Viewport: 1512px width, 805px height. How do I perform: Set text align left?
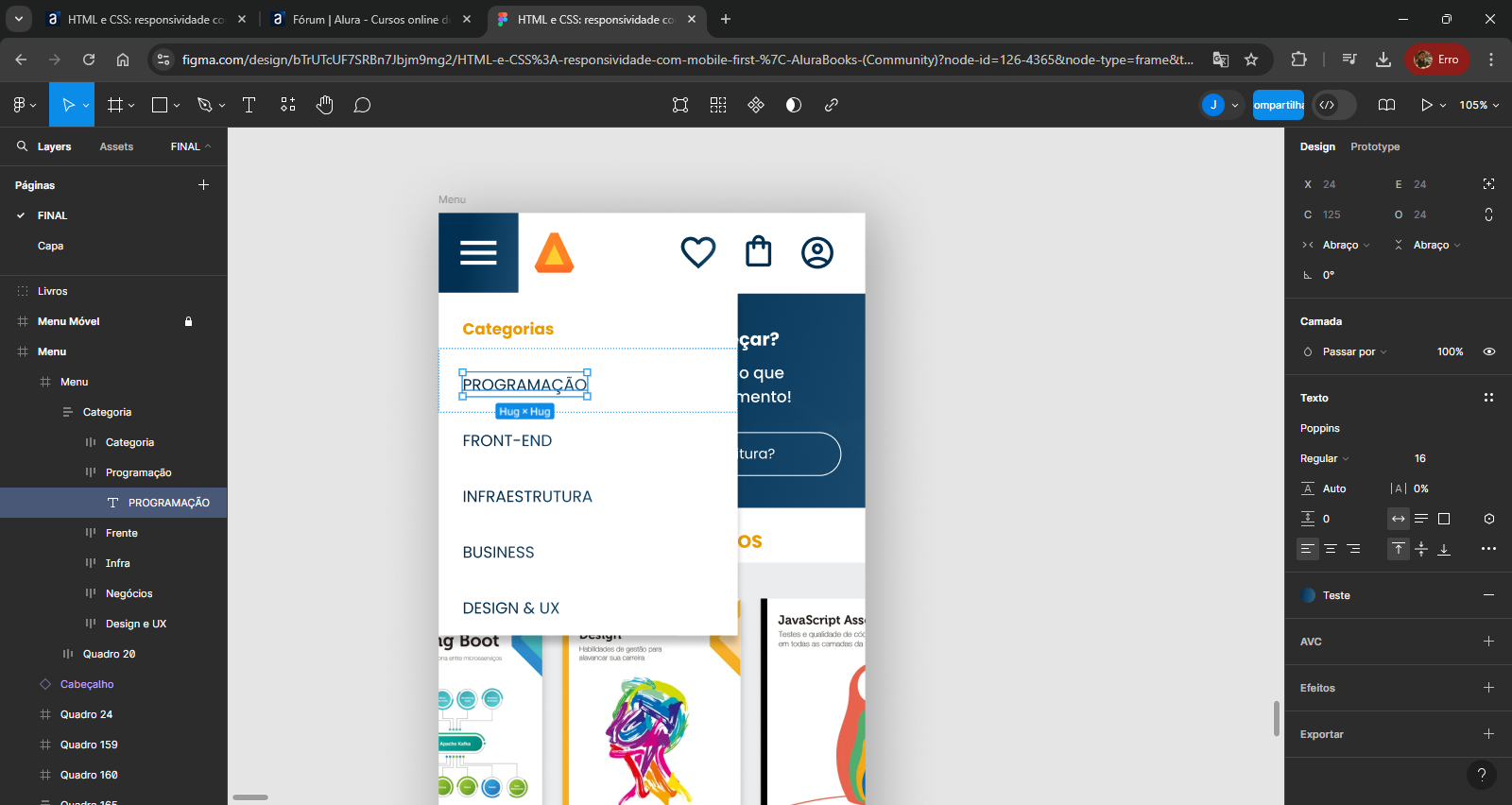pos(1308,549)
